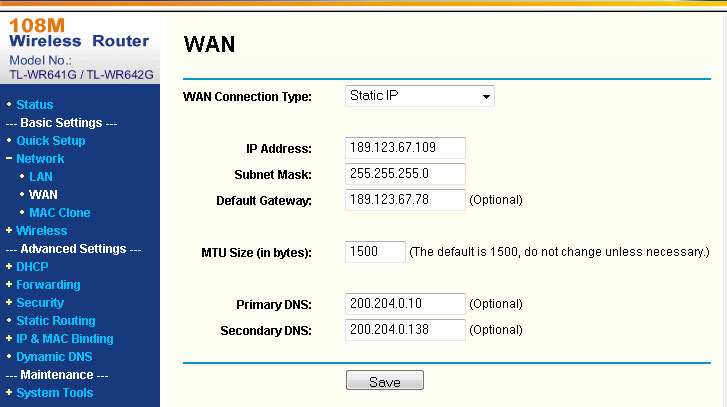The width and height of the screenshot is (727, 407).
Task: Click the Primary DNS field
Action: 405,304
